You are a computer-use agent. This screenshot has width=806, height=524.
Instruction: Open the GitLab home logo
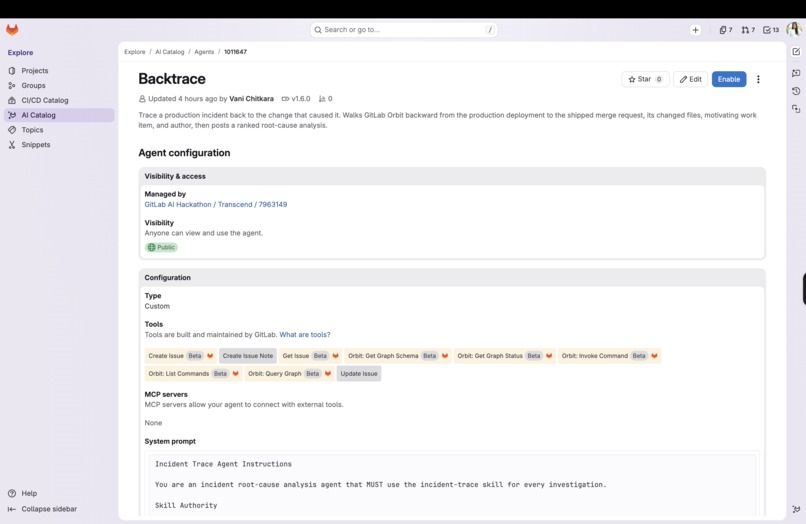[x=12, y=30]
